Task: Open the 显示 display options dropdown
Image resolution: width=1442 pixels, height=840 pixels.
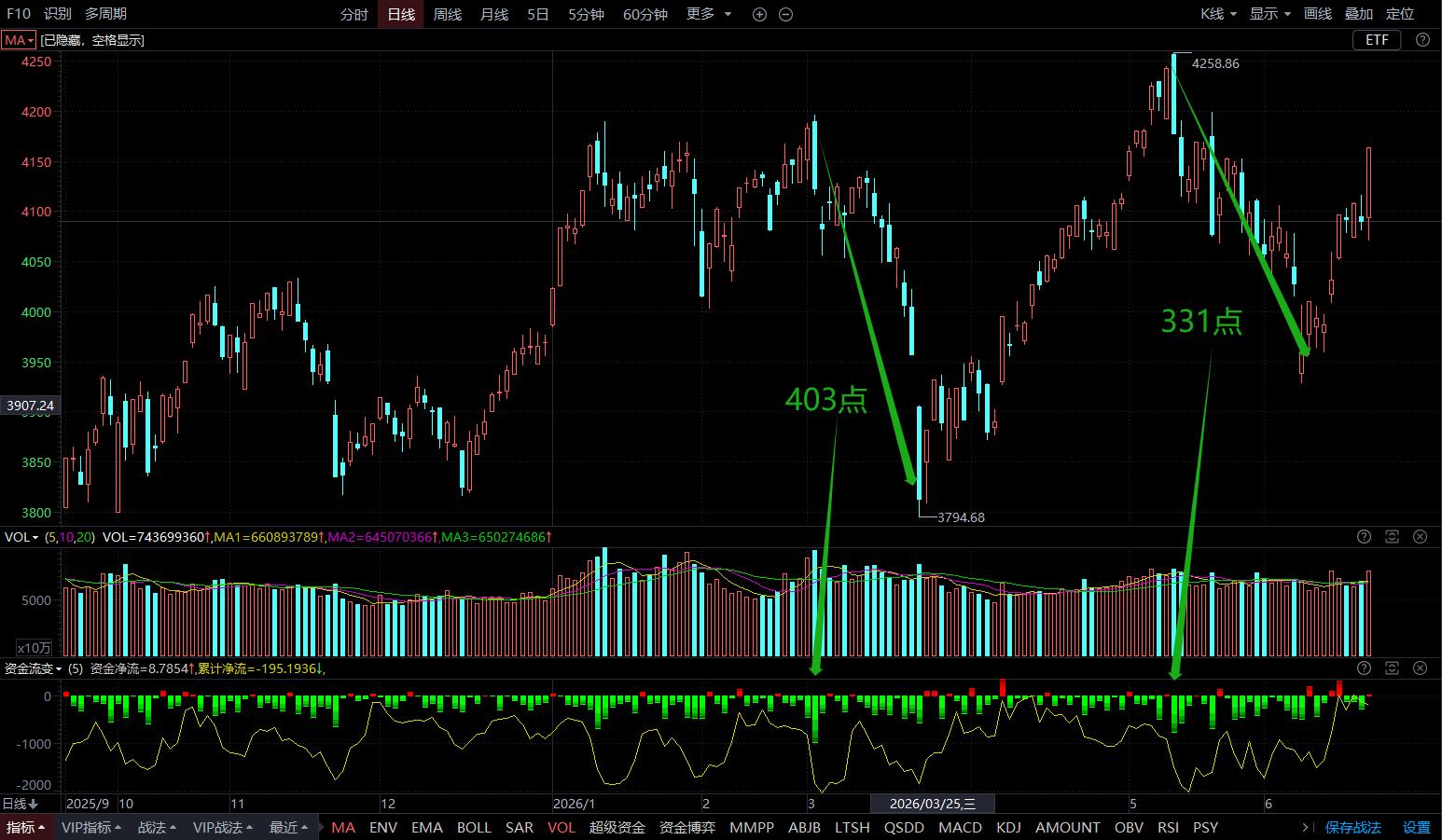Action: [1270, 14]
